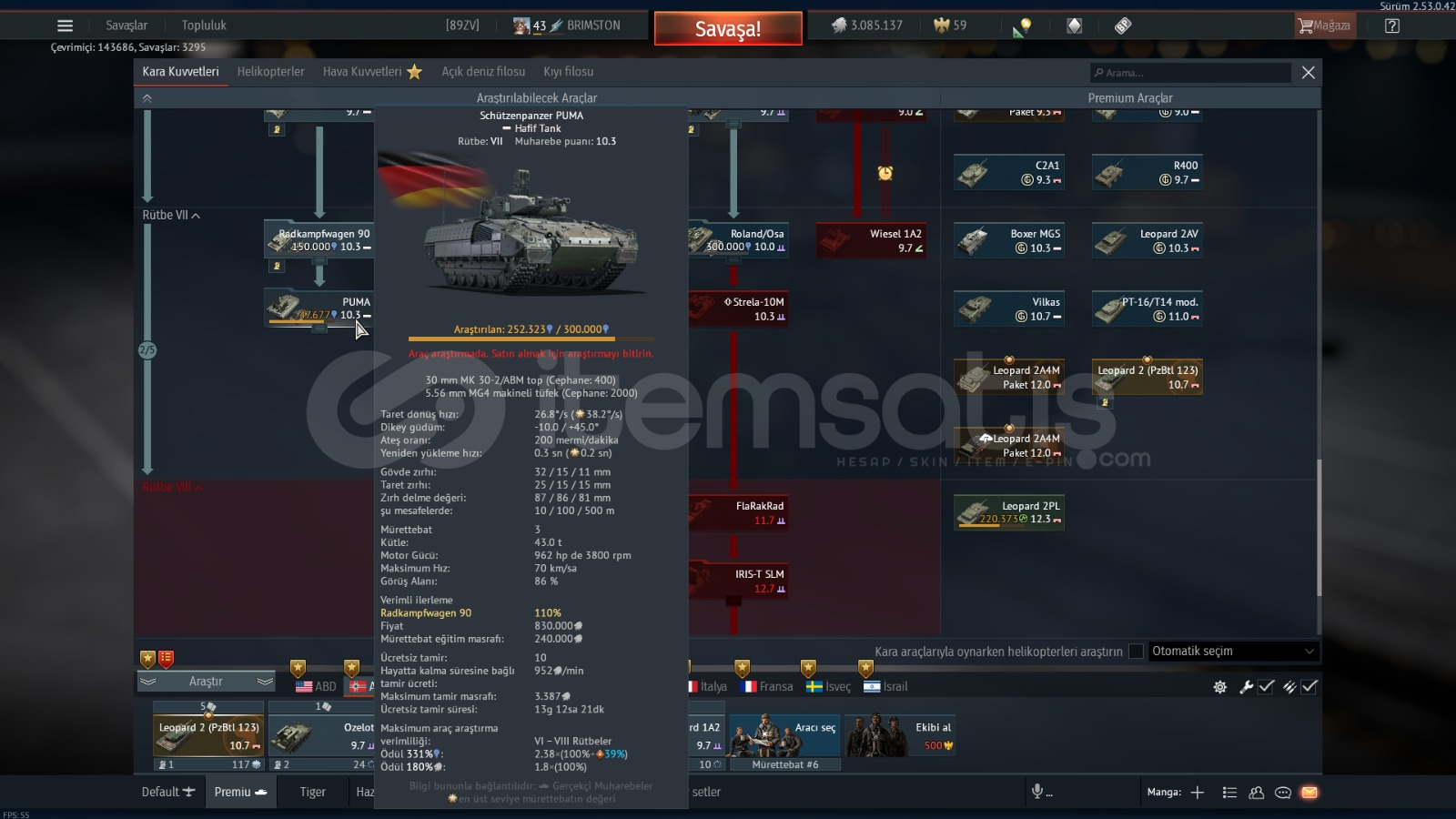Collapse the Araştırılabilecek Araçlar header chevron
1456x819 pixels.
click(147, 98)
